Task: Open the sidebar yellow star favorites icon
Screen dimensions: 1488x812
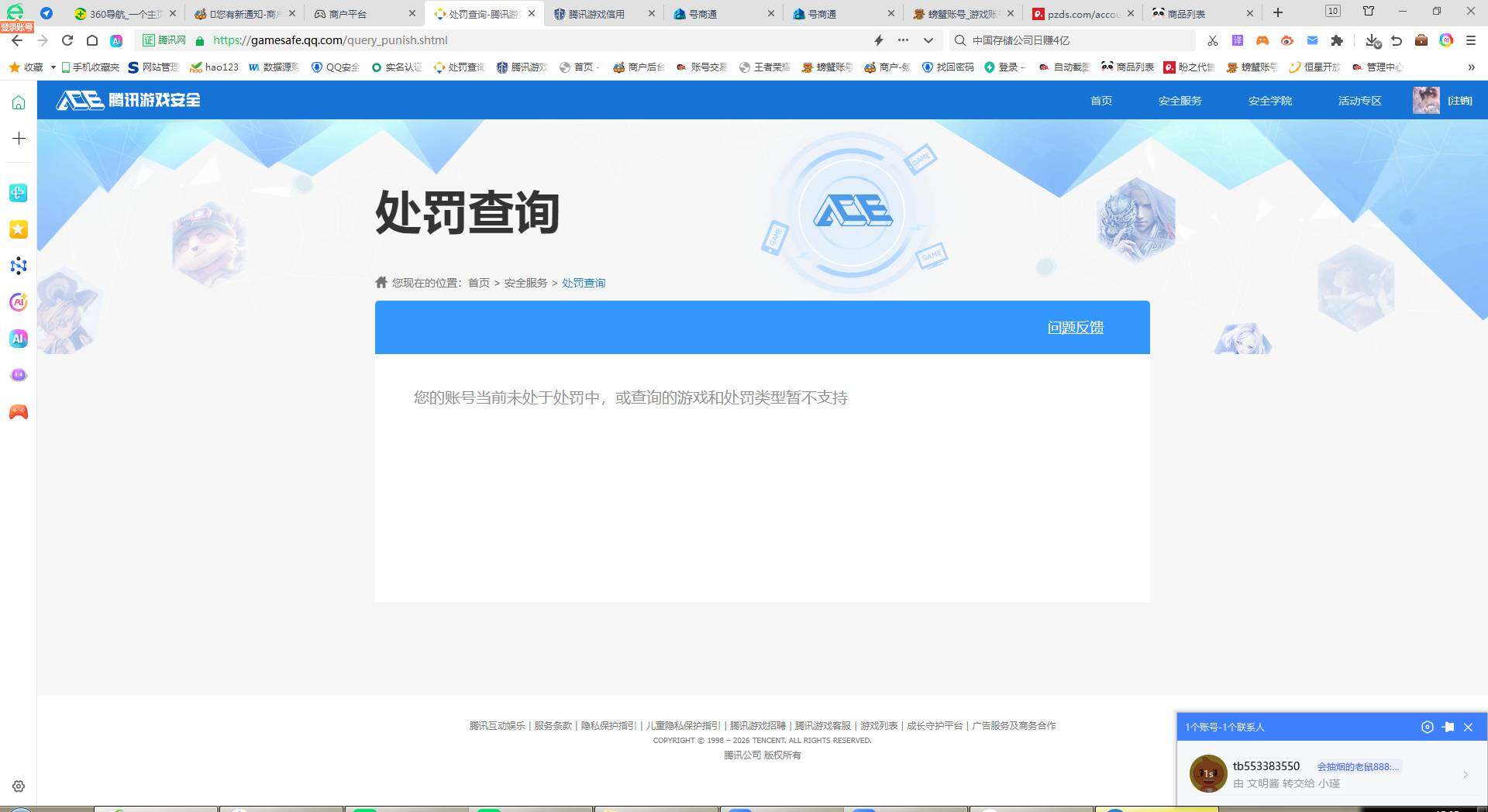Action: (19, 229)
